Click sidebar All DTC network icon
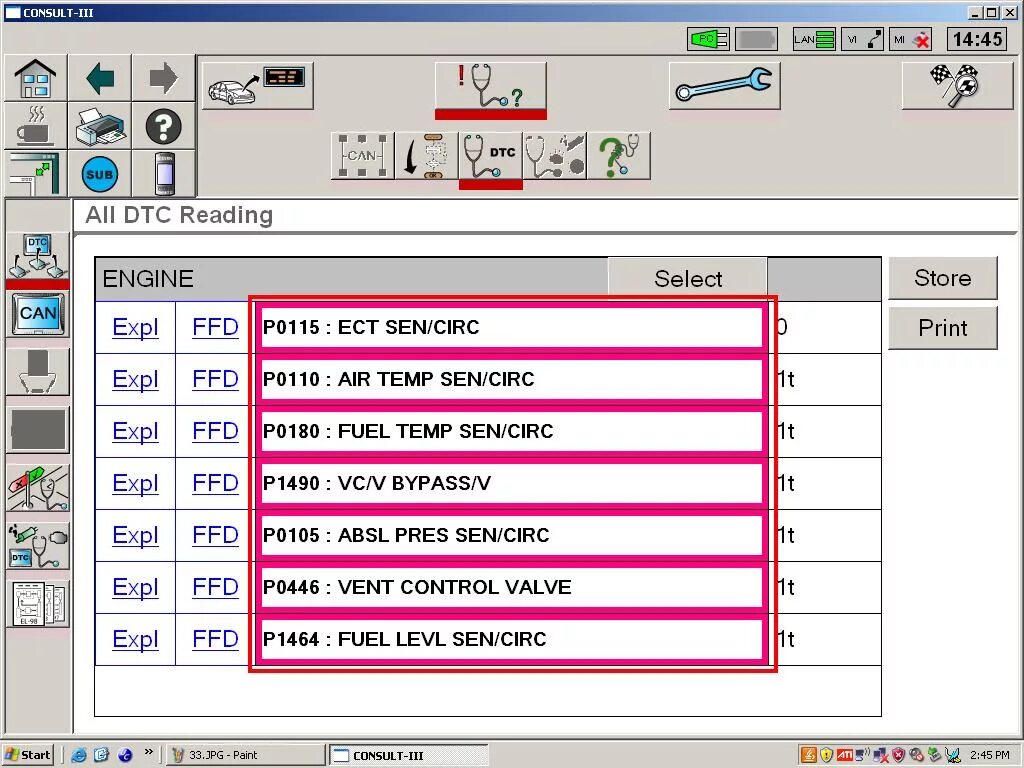 click(x=38, y=256)
